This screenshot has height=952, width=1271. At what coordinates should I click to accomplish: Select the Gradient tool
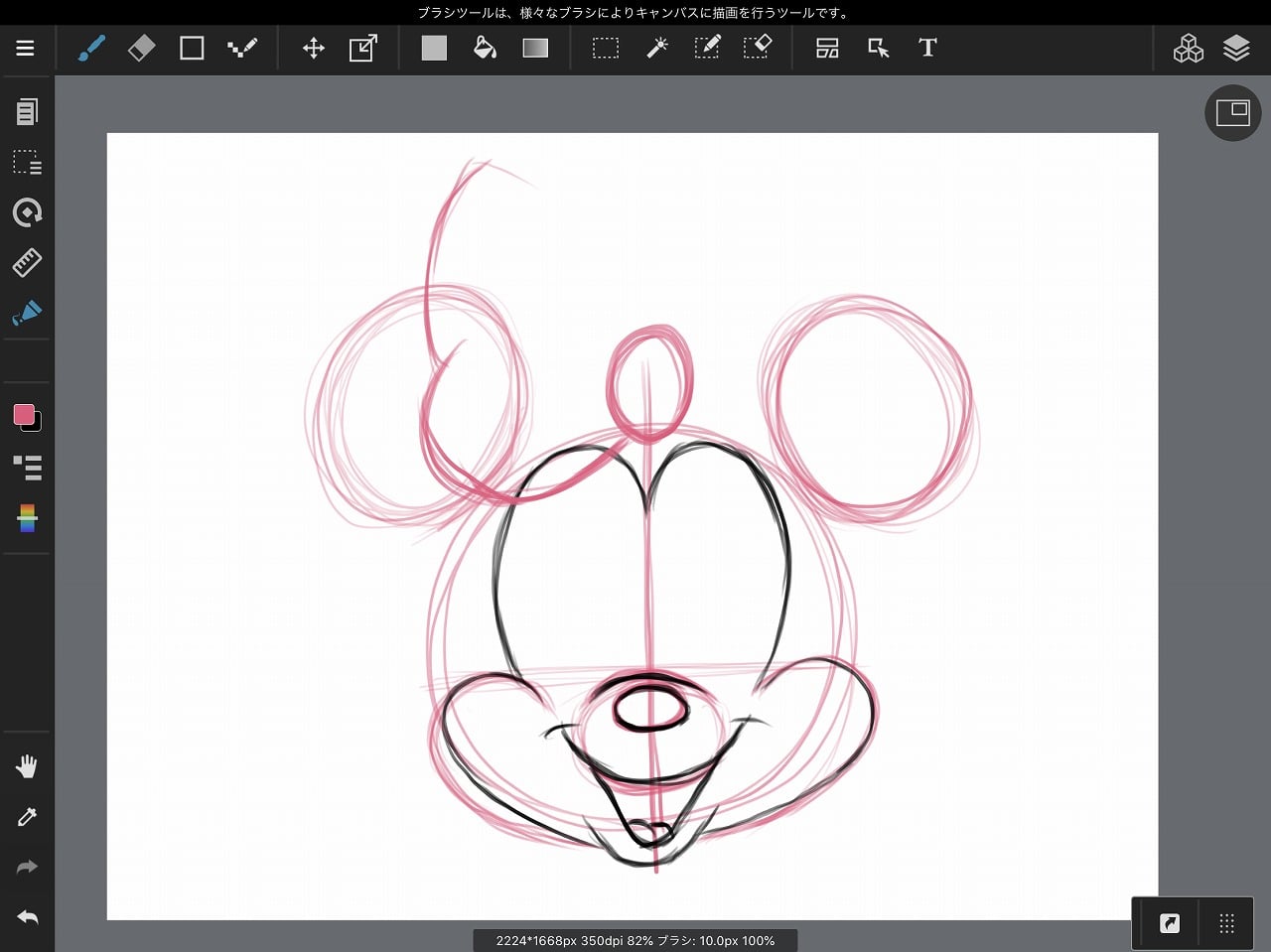click(535, 48)
